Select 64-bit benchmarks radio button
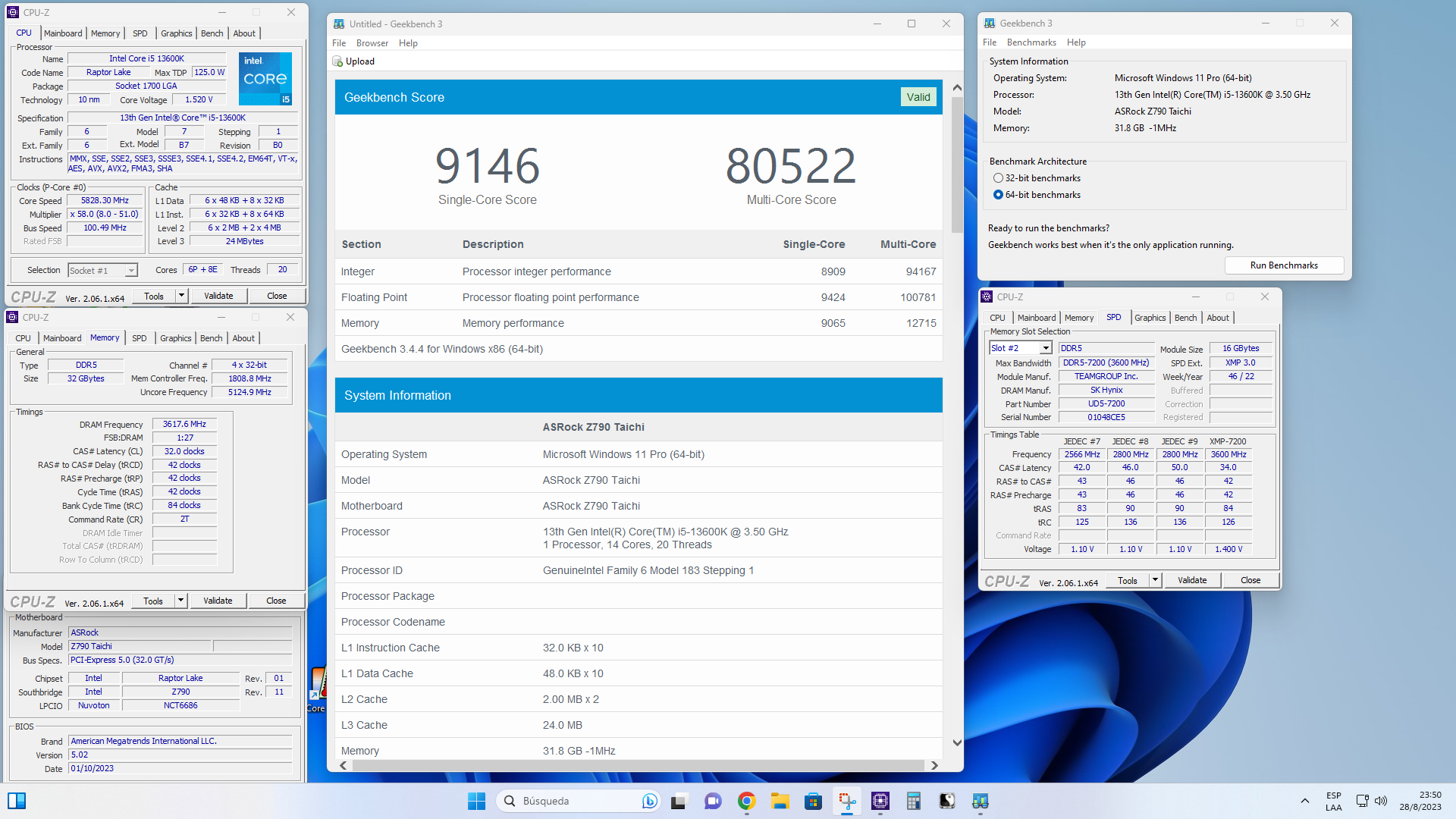 (998, 195)
